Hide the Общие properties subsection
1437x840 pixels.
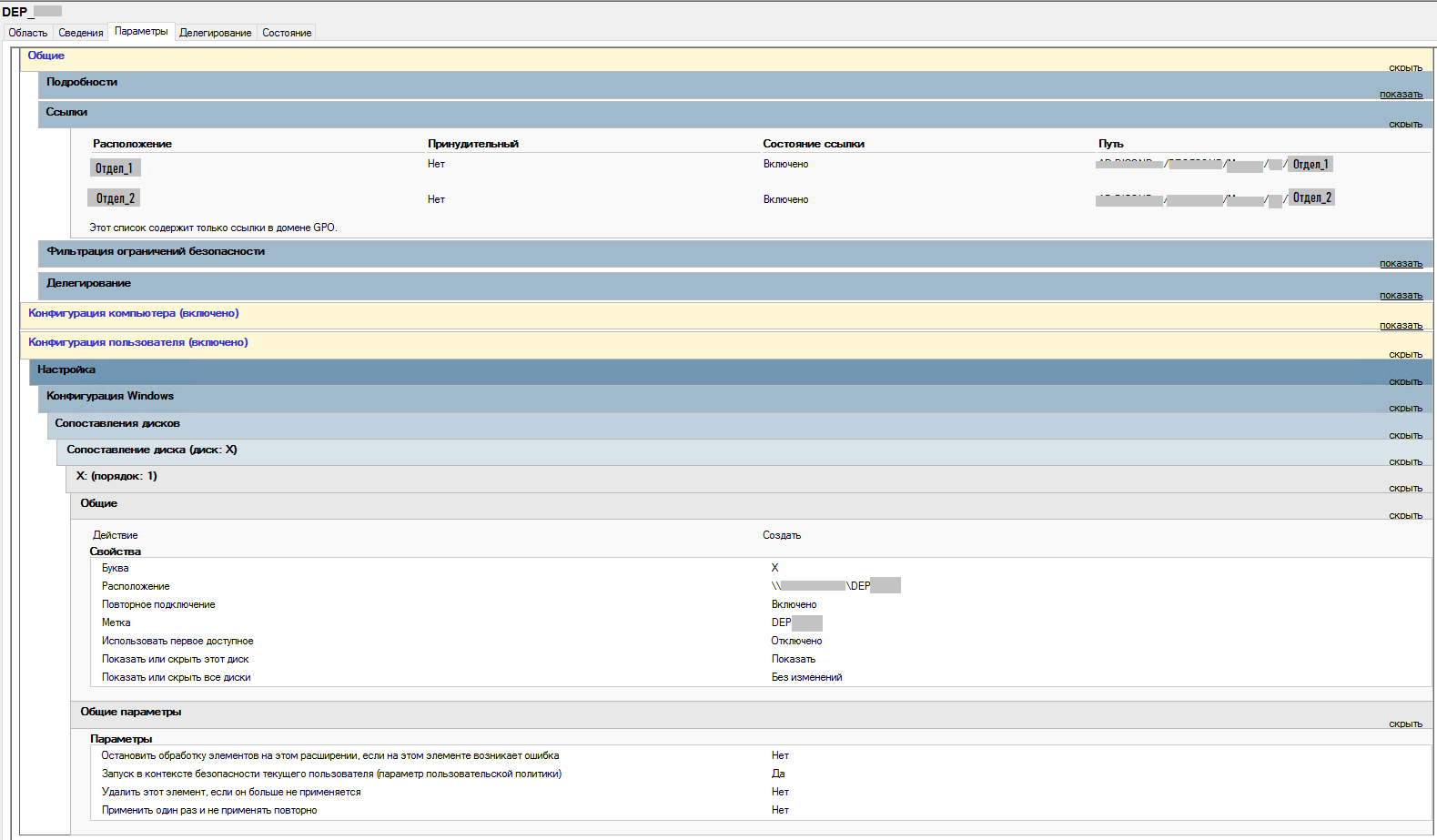coord(1405,516)
